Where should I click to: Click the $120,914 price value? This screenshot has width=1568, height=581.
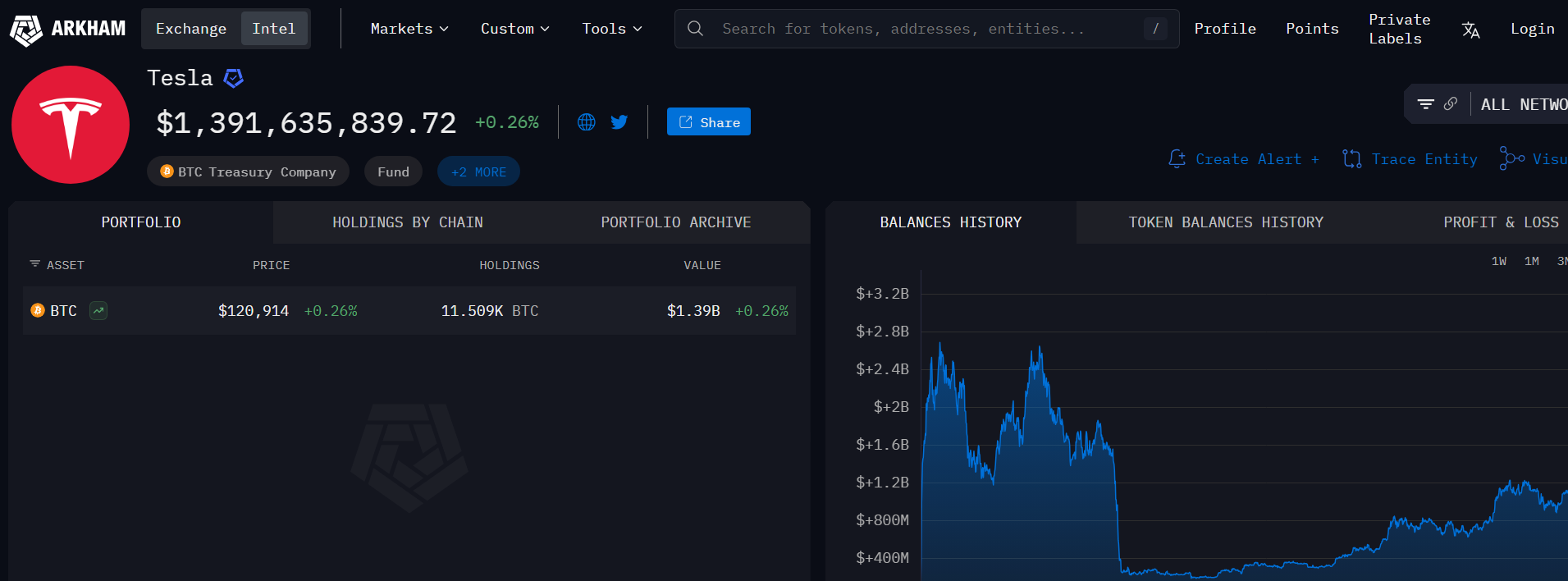pos(254,311)
